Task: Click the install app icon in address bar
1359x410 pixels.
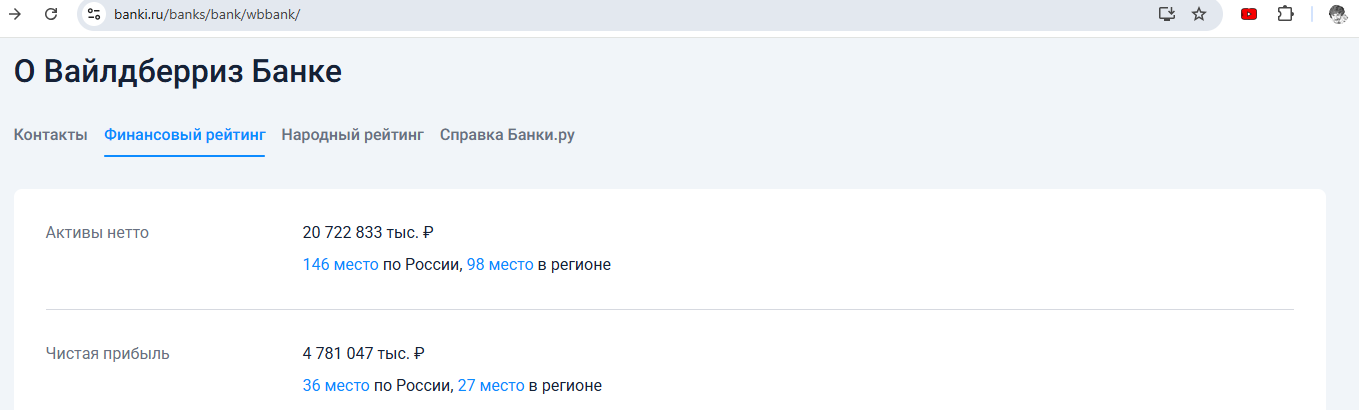Action: click(1166, 14)
